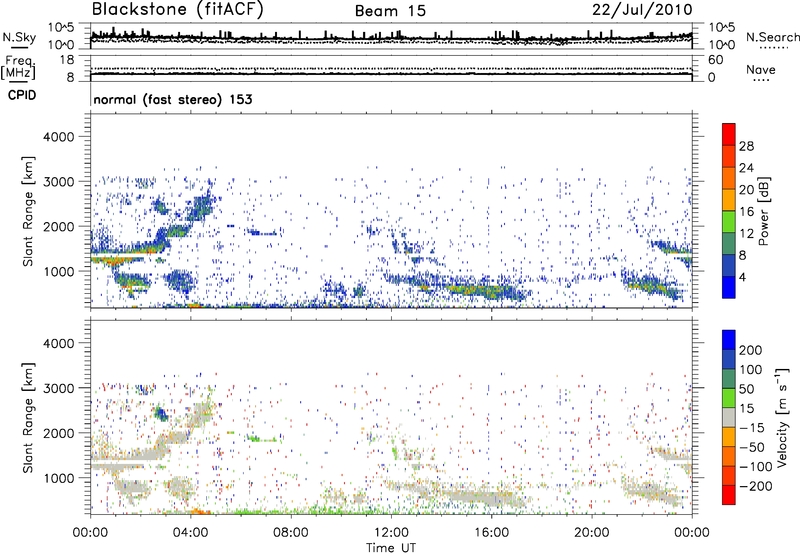Click "50" on the velocity colorbar

[x=747, y=389]
